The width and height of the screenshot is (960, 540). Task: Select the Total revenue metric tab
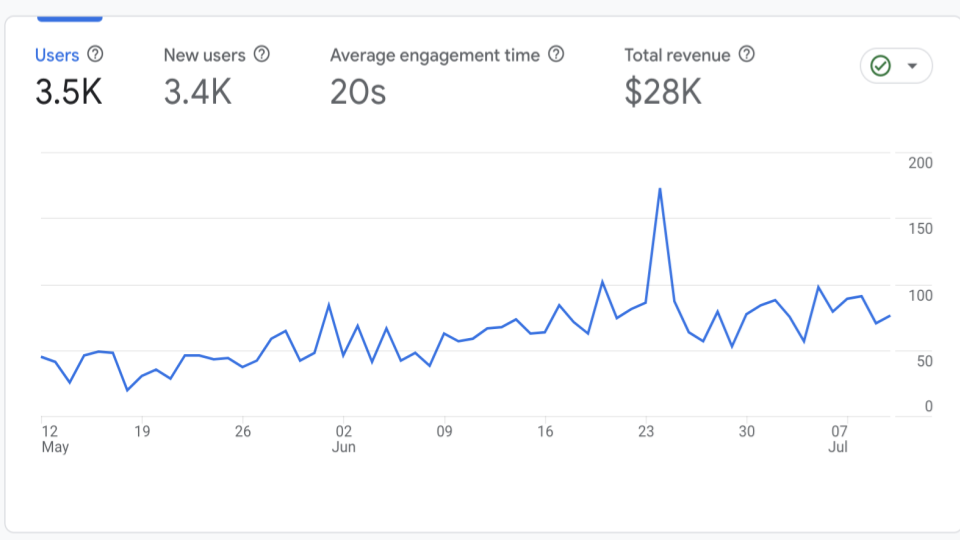(x=677, y=55)
